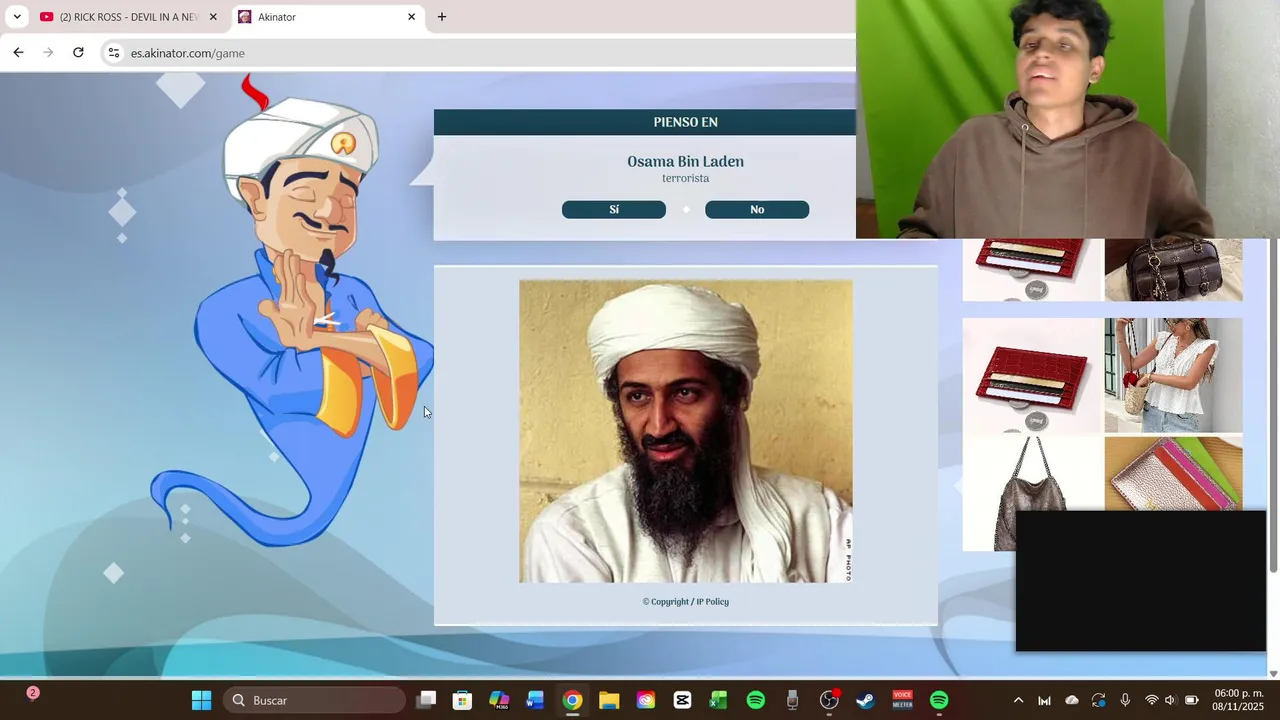Open the widgets notification badge icon
The height and width of the screenshot is (720, 1280).
[x=32, y=693]
